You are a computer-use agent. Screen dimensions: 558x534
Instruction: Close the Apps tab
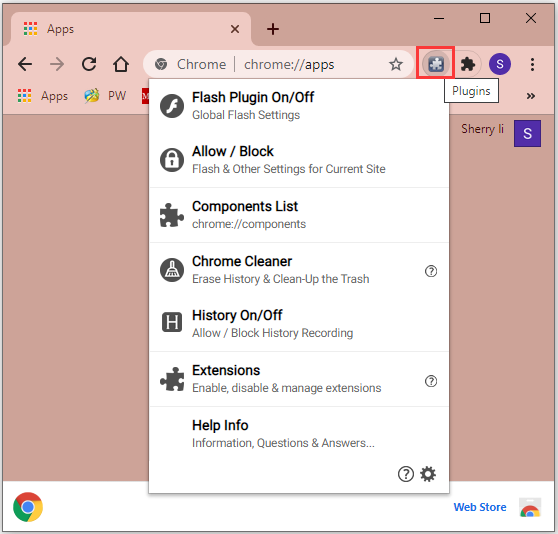235,29
